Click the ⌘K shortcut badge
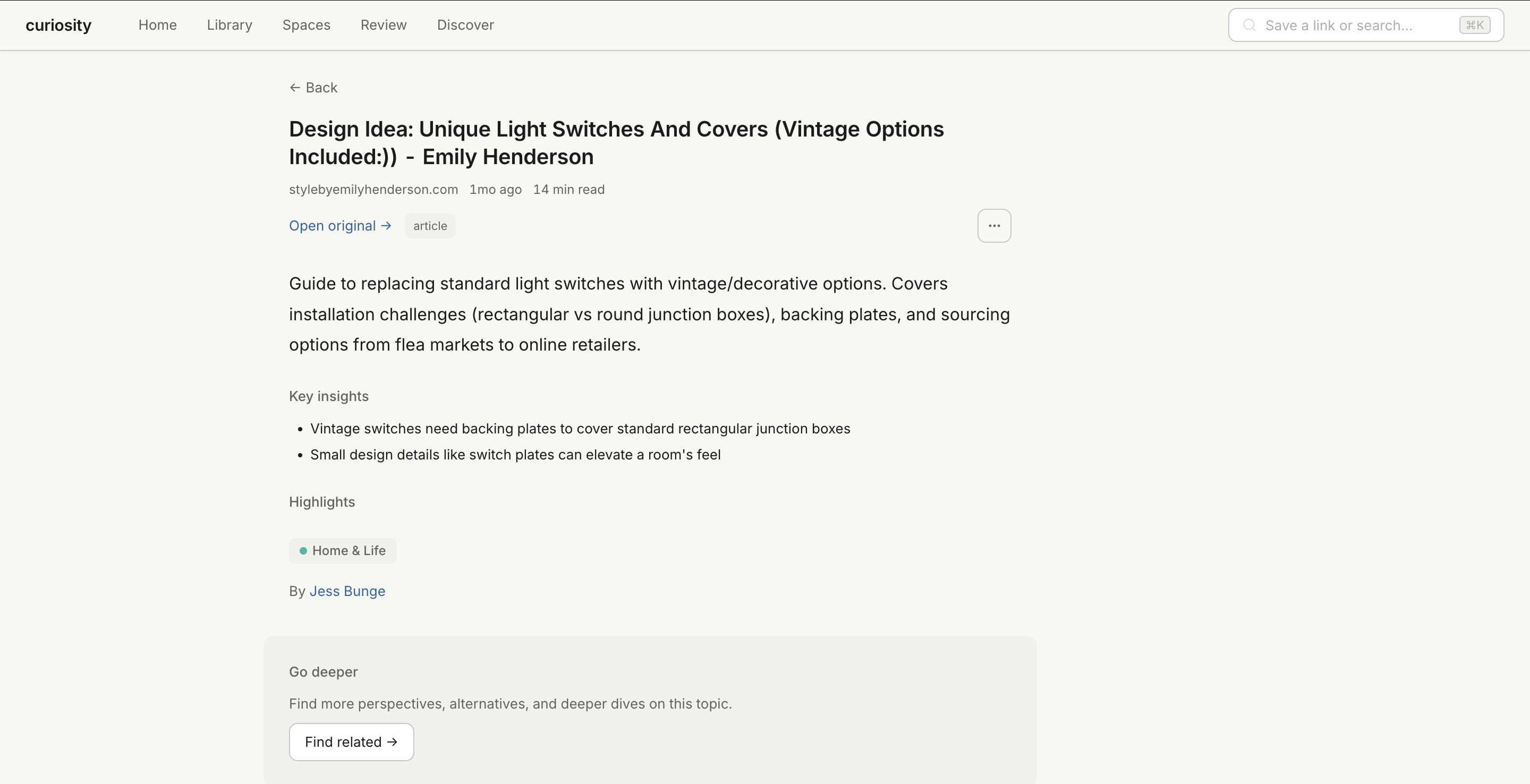The image size is (1530, 784). (1474, 25)
